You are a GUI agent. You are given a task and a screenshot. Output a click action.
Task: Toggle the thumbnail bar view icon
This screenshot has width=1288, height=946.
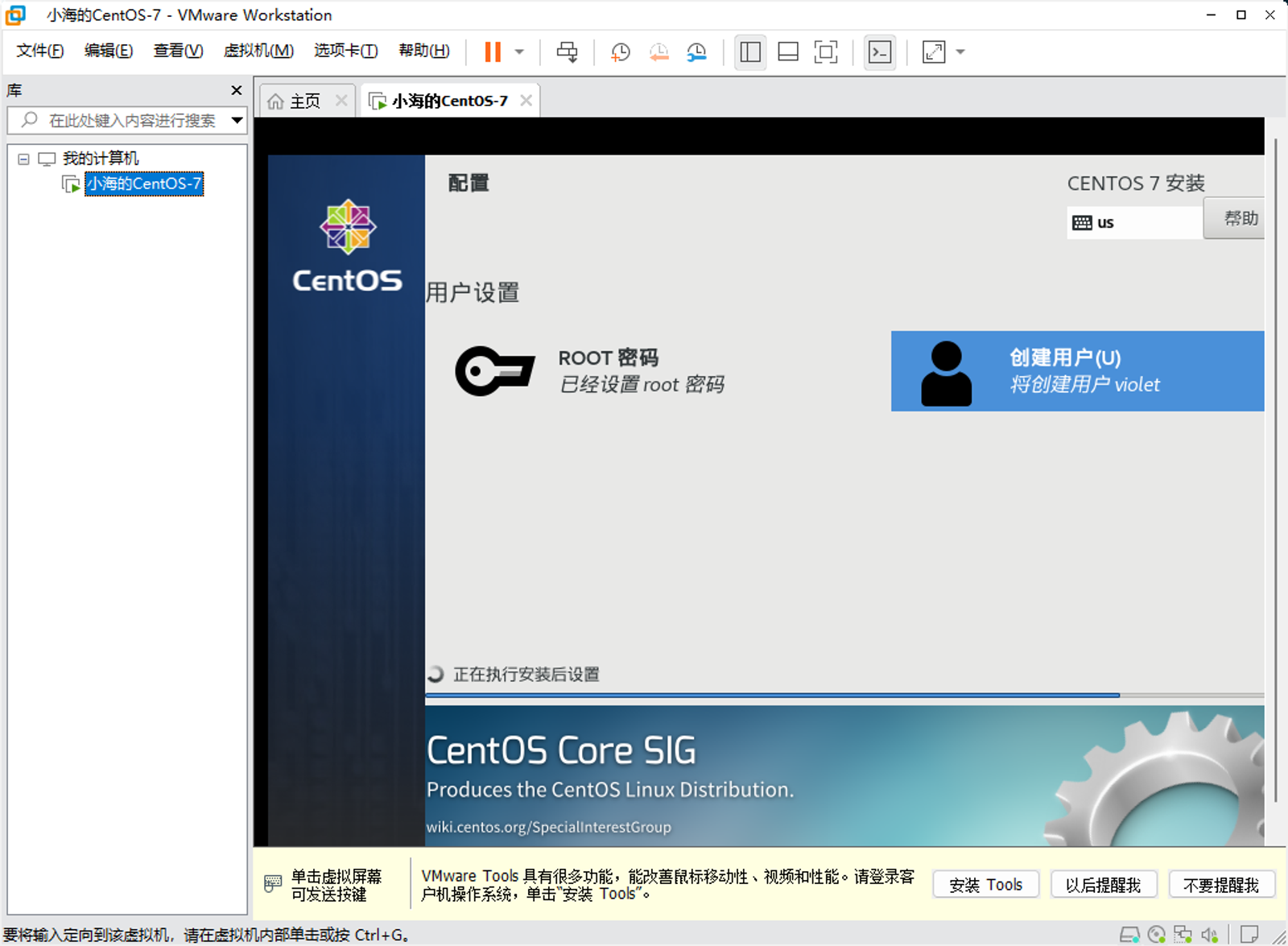pos(788,52)
